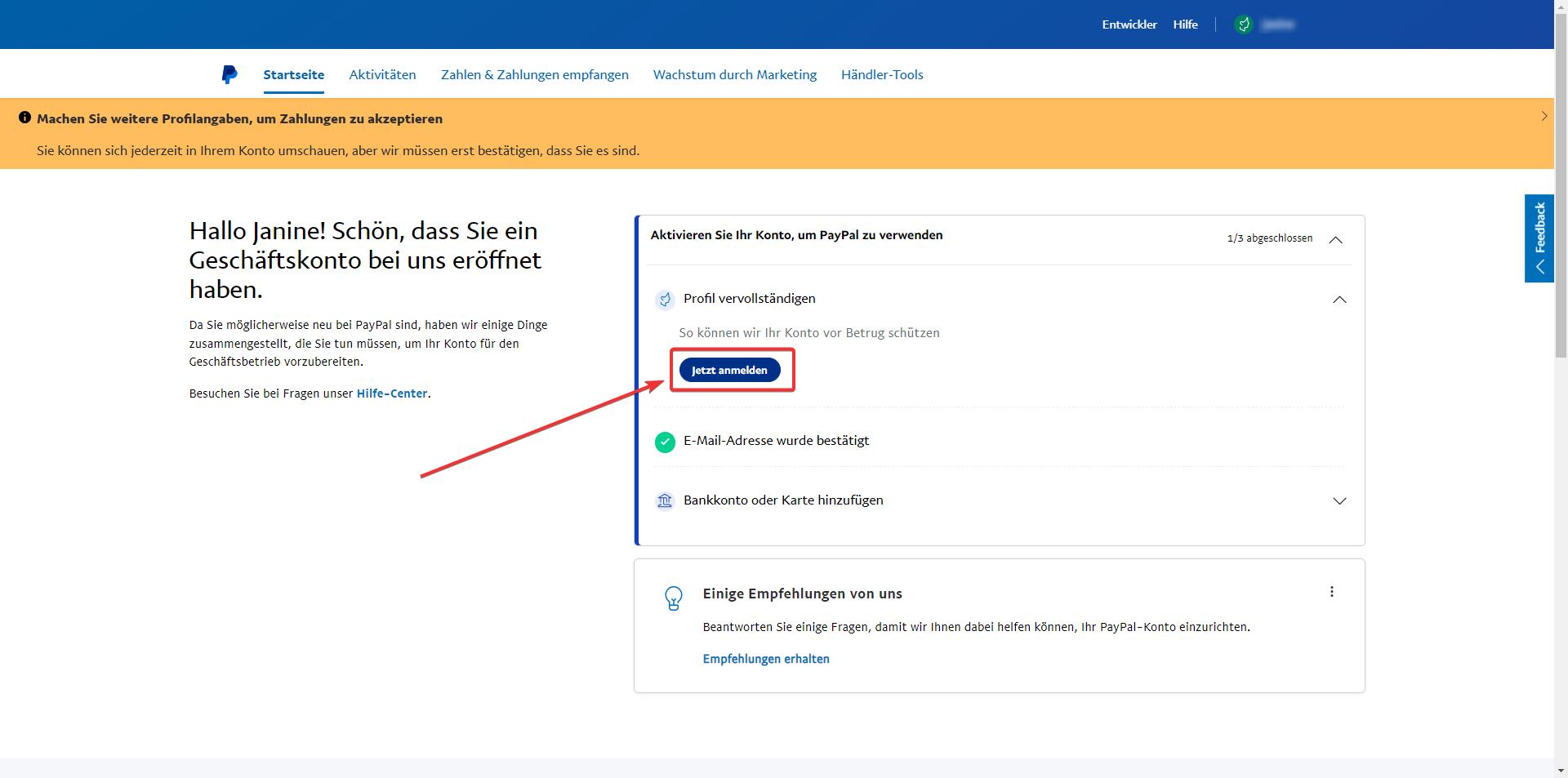Click the bank icon beside Bankkonto oder Karte
Viewport: 1568px width, 778px height.
(x=665, y=500)
